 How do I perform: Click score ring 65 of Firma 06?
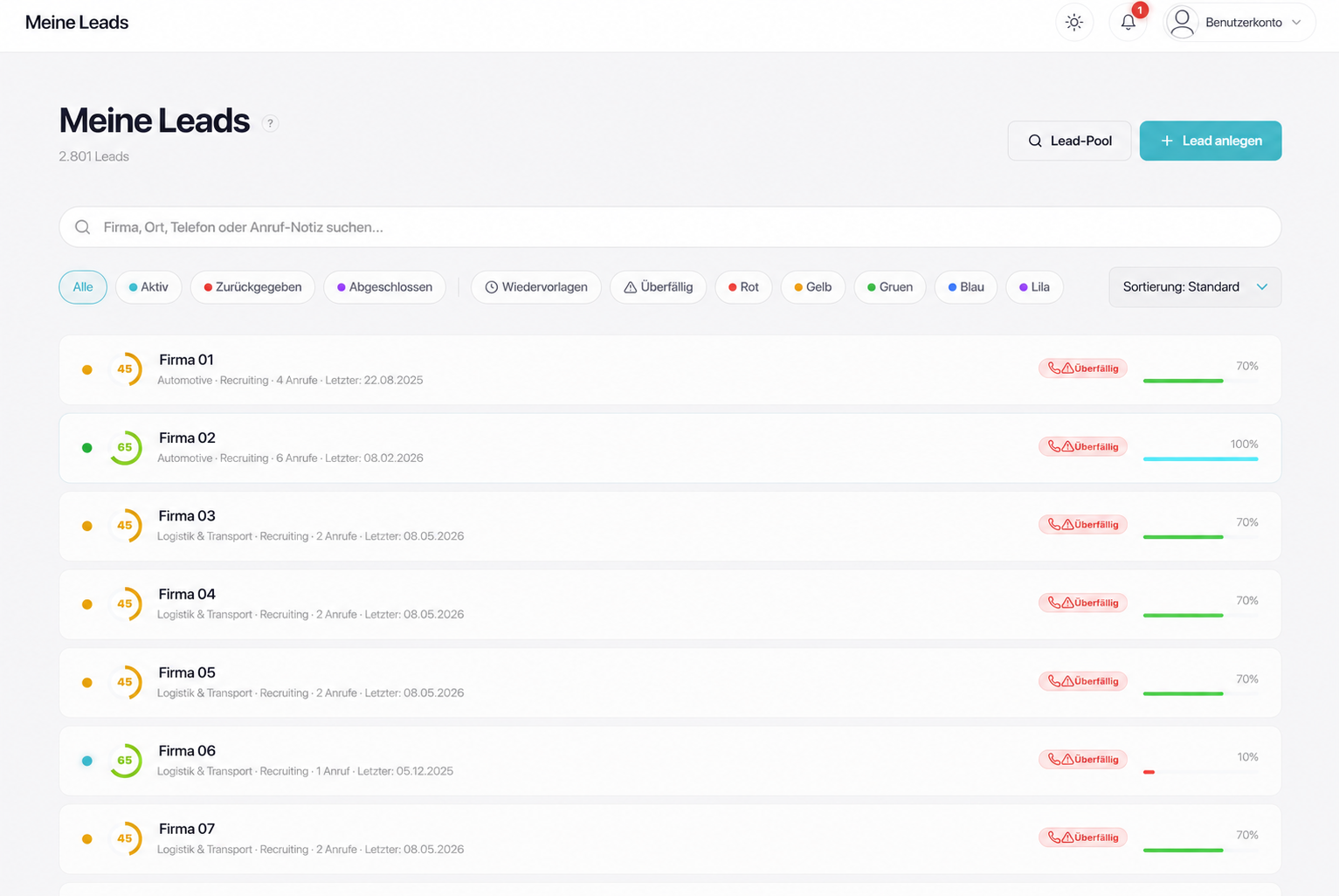pyautogui.click(x=125, y=761)
